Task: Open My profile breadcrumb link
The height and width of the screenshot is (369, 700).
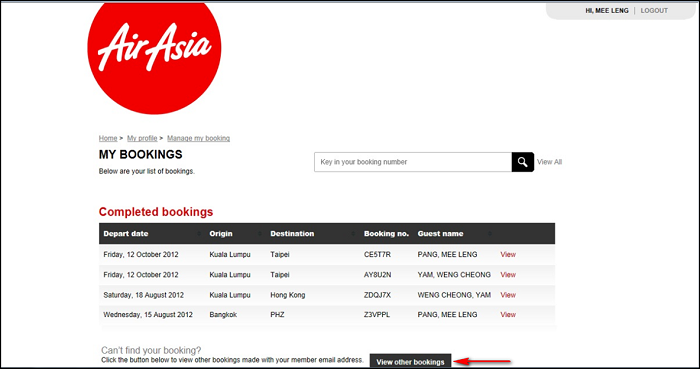Action: pos(142,138)
